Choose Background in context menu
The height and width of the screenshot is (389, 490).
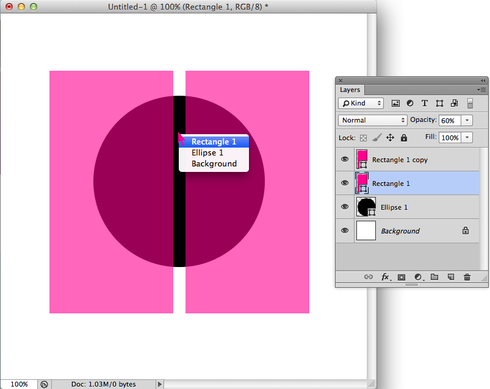click(x=214, y=164)
